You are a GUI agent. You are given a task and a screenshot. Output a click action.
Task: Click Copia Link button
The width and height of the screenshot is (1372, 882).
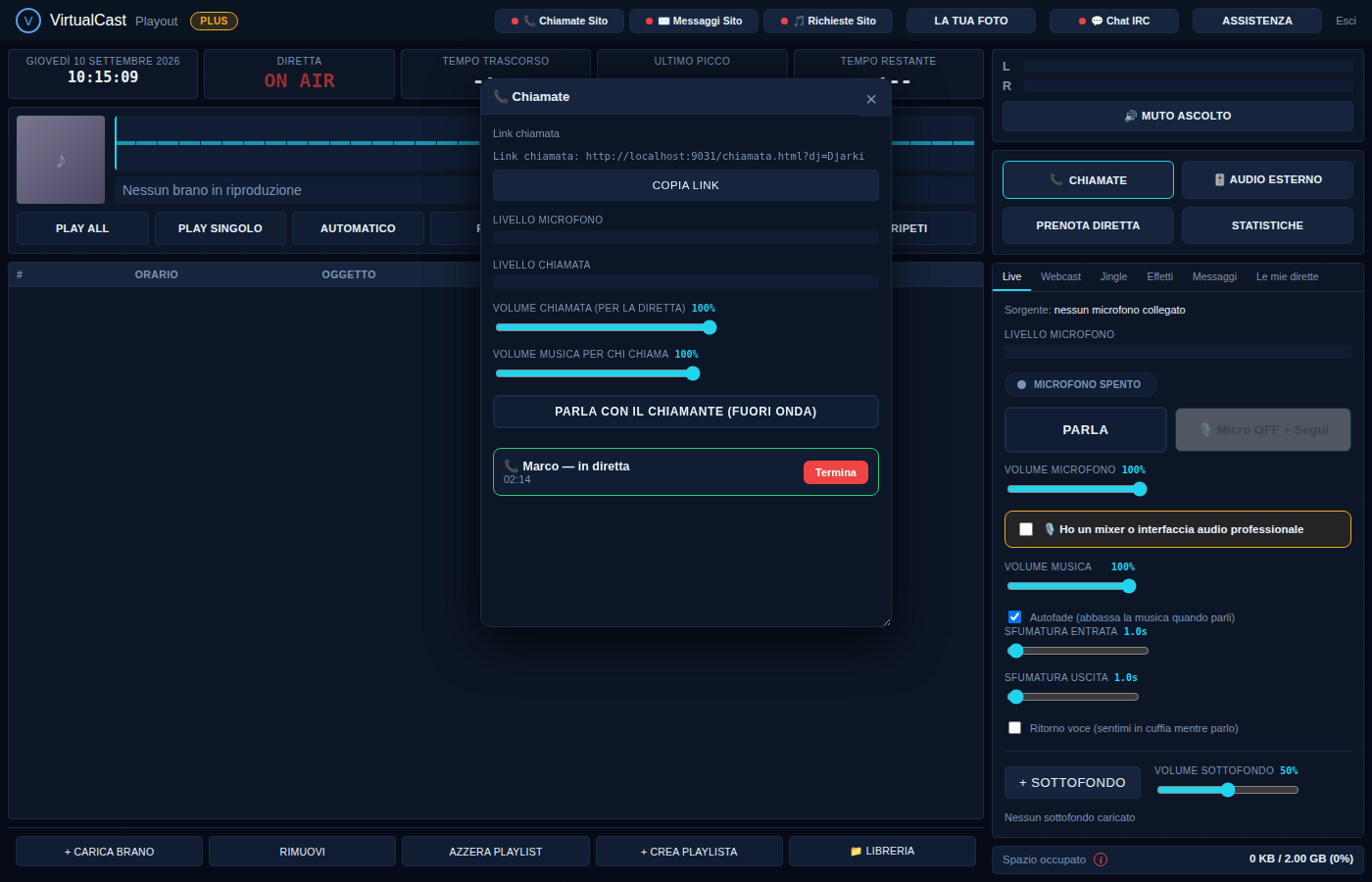pyautogui.click(x=686, y=185)
